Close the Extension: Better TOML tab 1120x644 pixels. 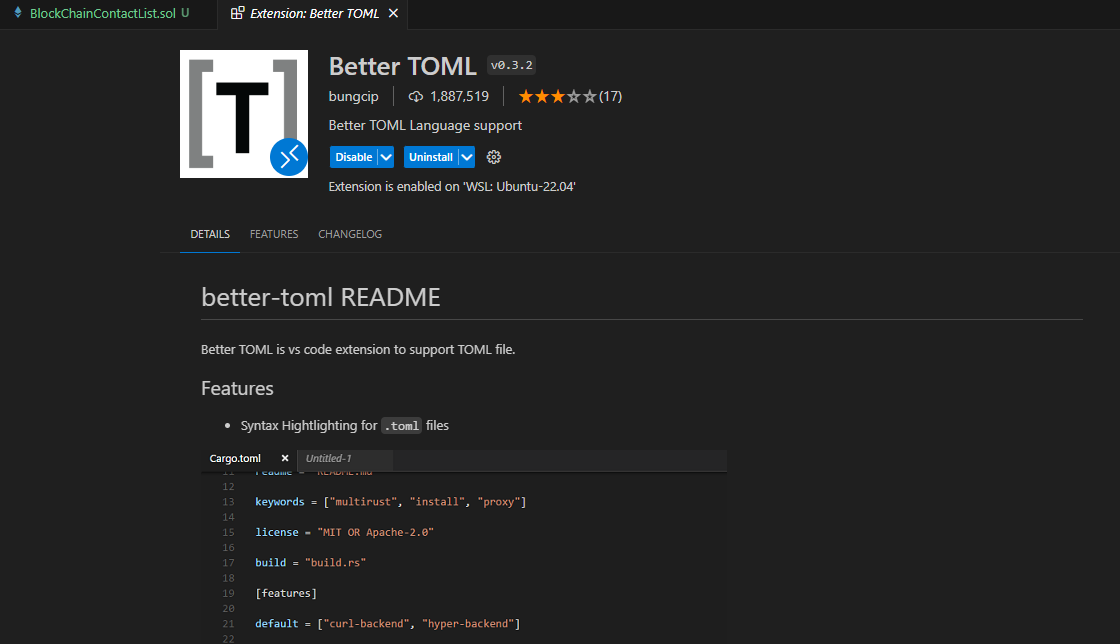[393, 14]
